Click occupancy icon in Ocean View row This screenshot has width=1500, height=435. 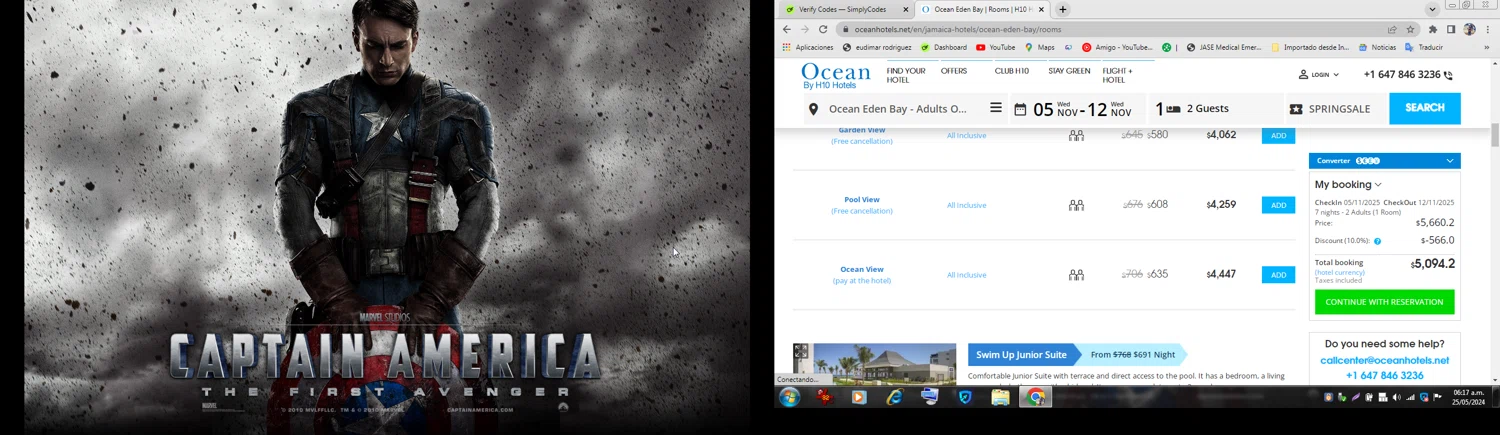tap(1076, 275)
